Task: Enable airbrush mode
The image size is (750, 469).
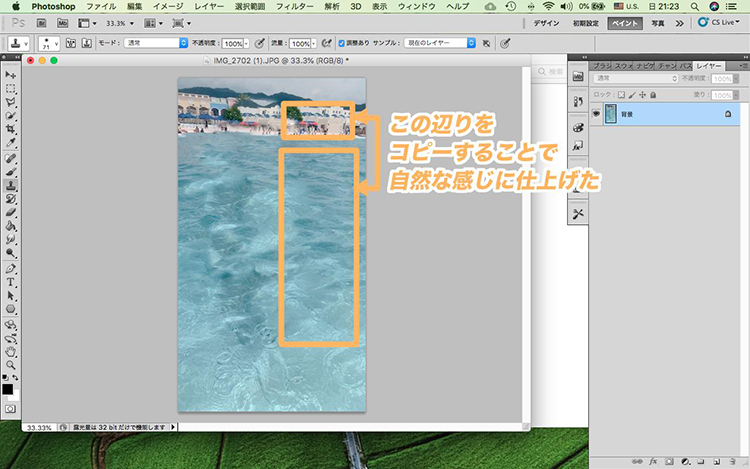Action: [x=327, y=44]
